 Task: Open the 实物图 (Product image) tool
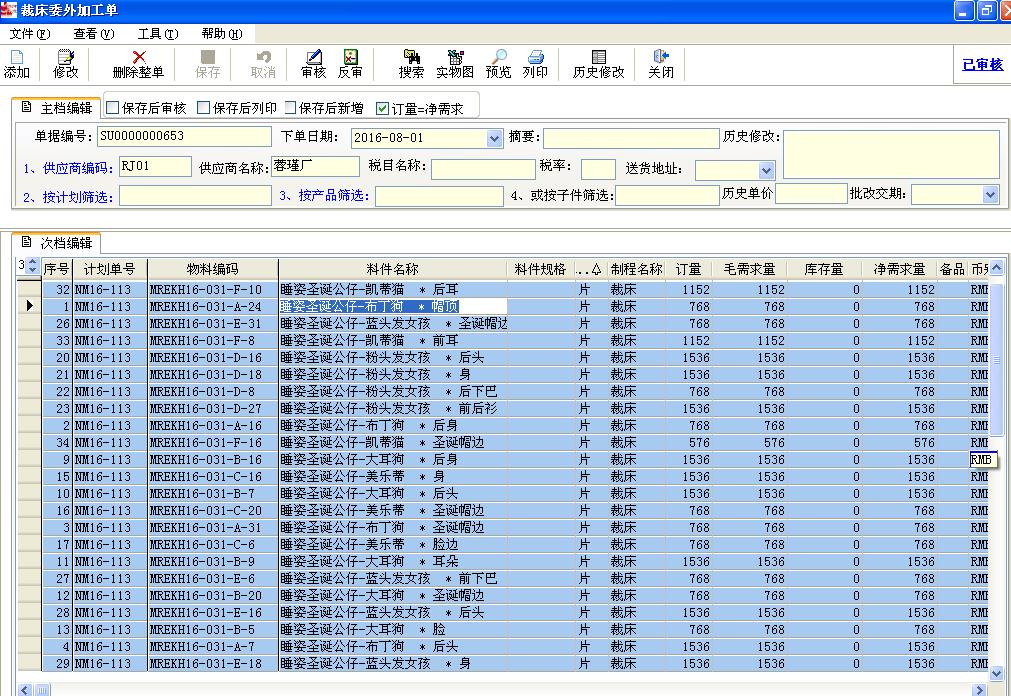click(455, 64)
